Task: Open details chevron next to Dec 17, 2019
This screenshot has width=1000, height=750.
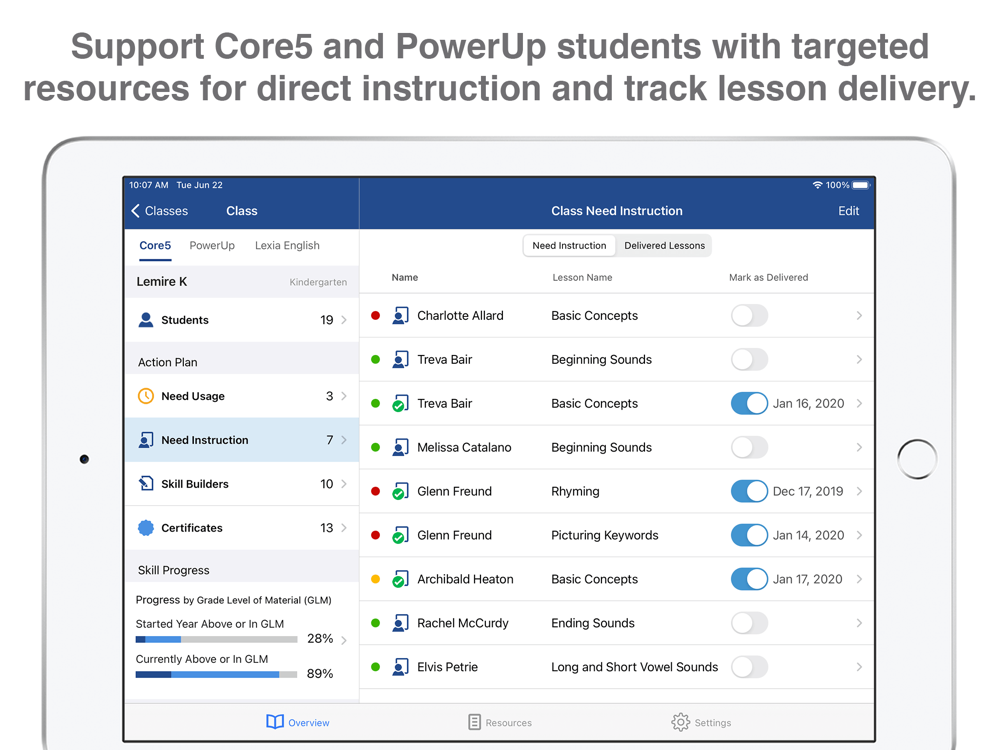Action: coord(859,491)
